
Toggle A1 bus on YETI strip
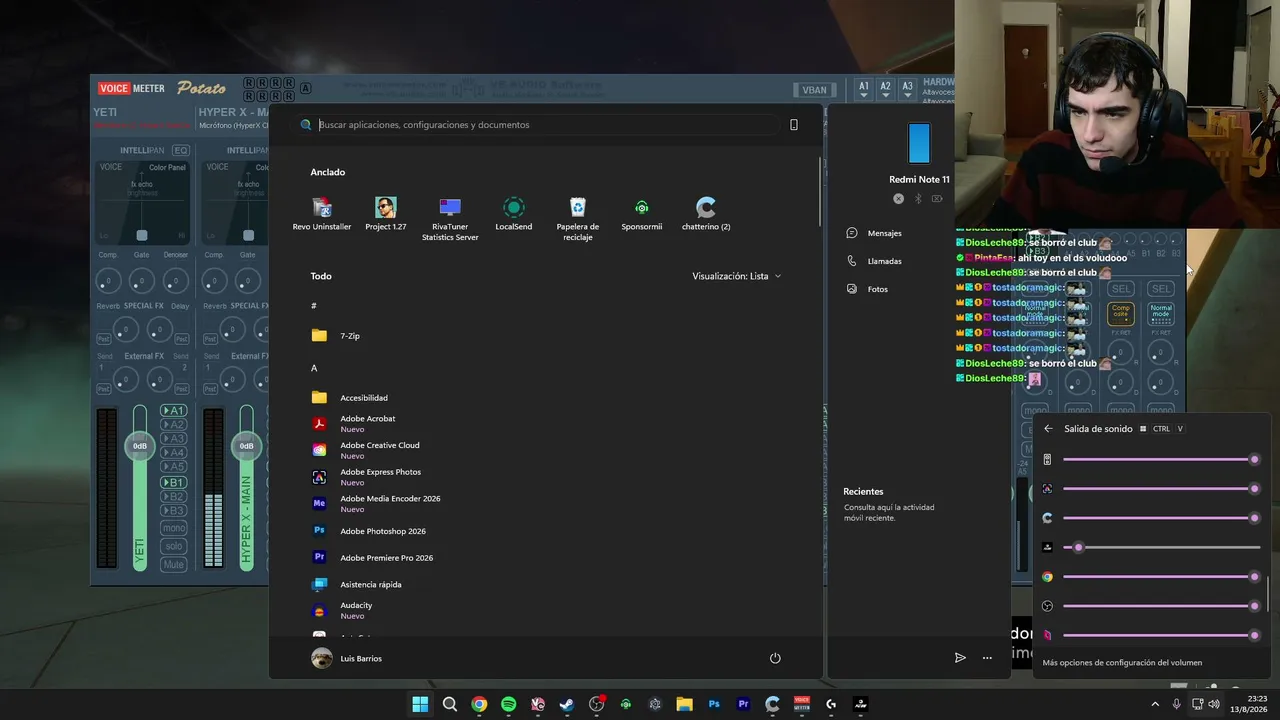pyautogui.click(x=174, y=411)
